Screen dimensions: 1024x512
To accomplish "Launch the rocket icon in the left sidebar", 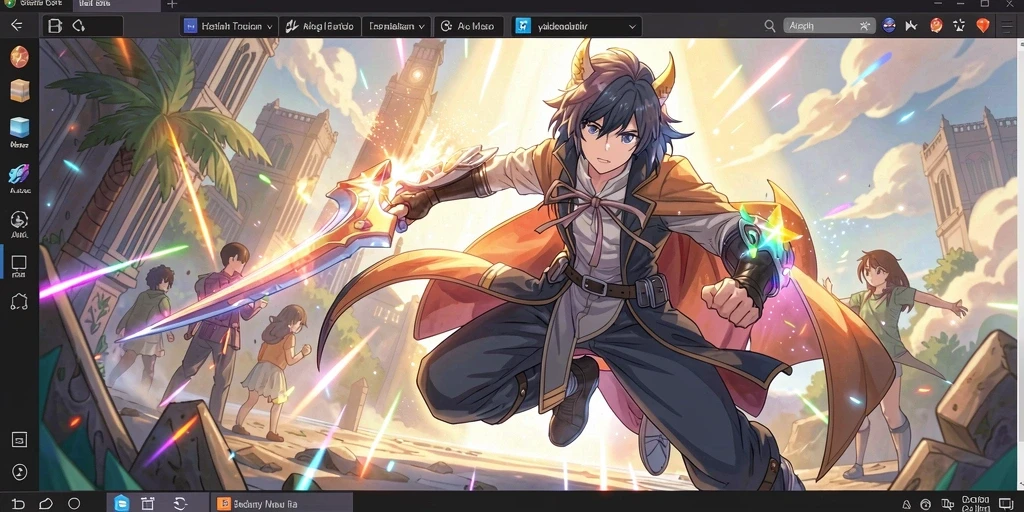I will [19, 174].
